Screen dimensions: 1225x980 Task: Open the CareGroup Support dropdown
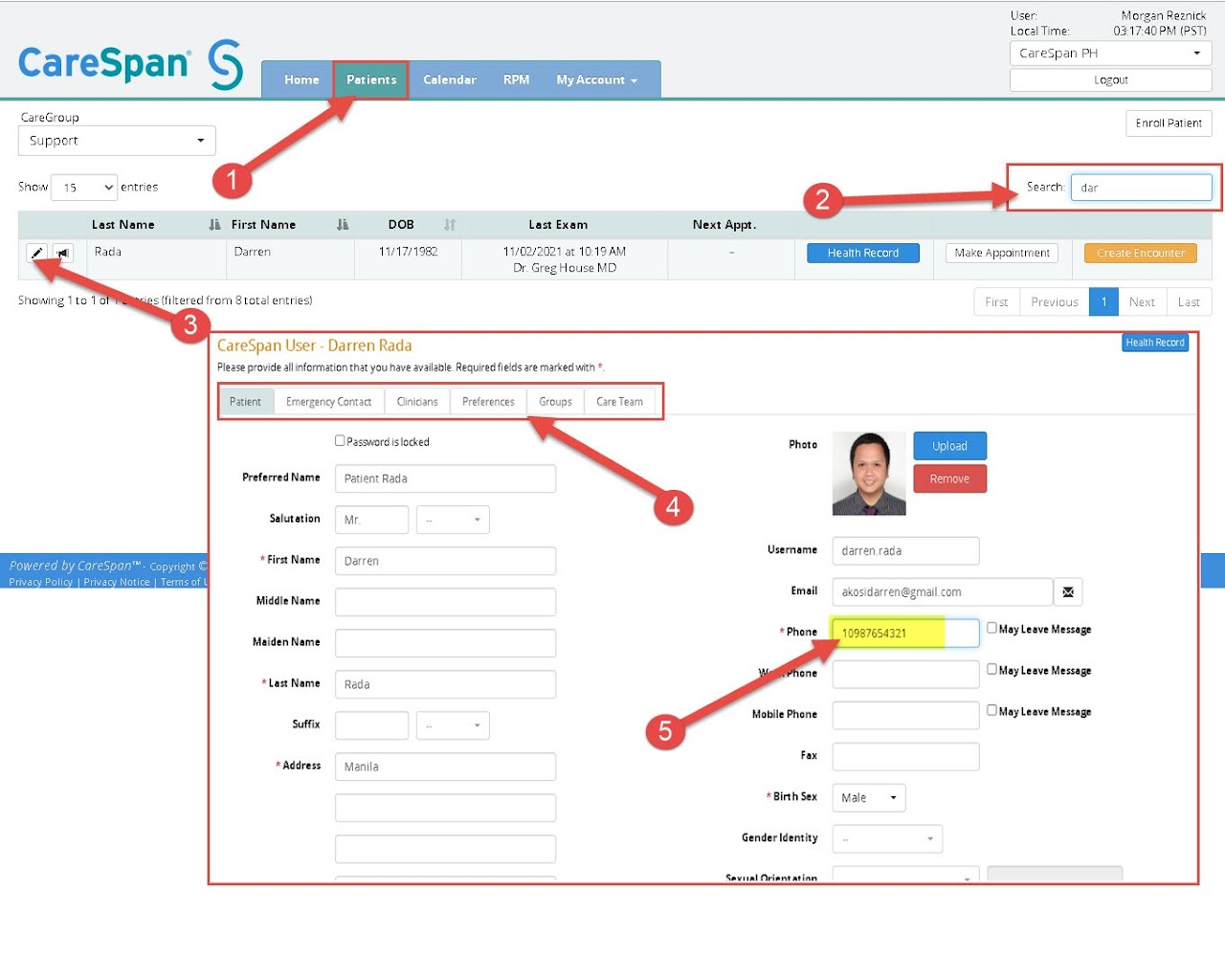tap(117, 141)
